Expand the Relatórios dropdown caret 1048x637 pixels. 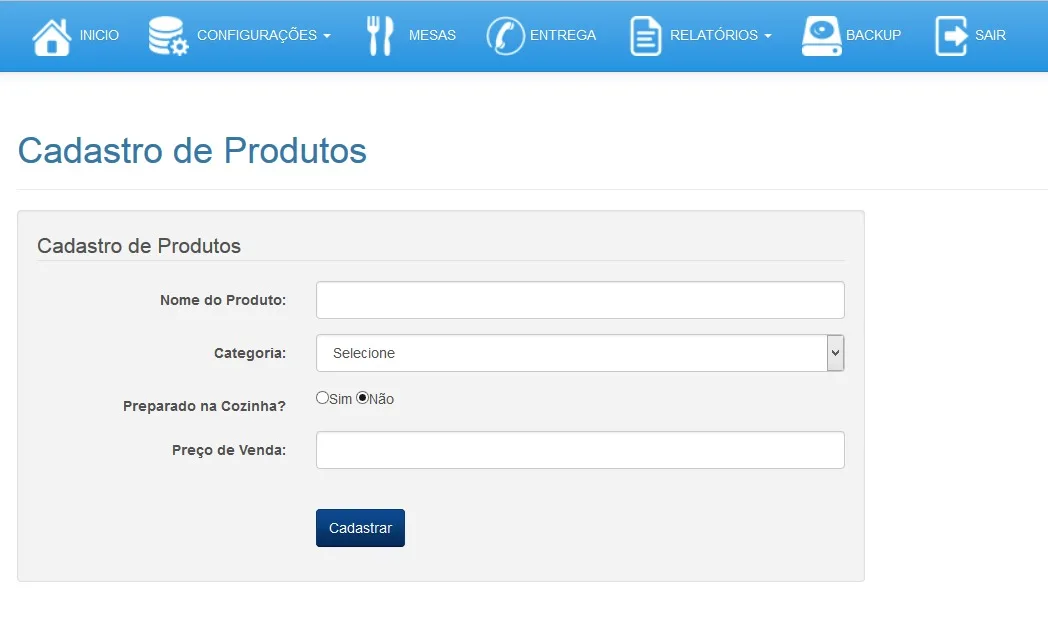tap(768, 36)
